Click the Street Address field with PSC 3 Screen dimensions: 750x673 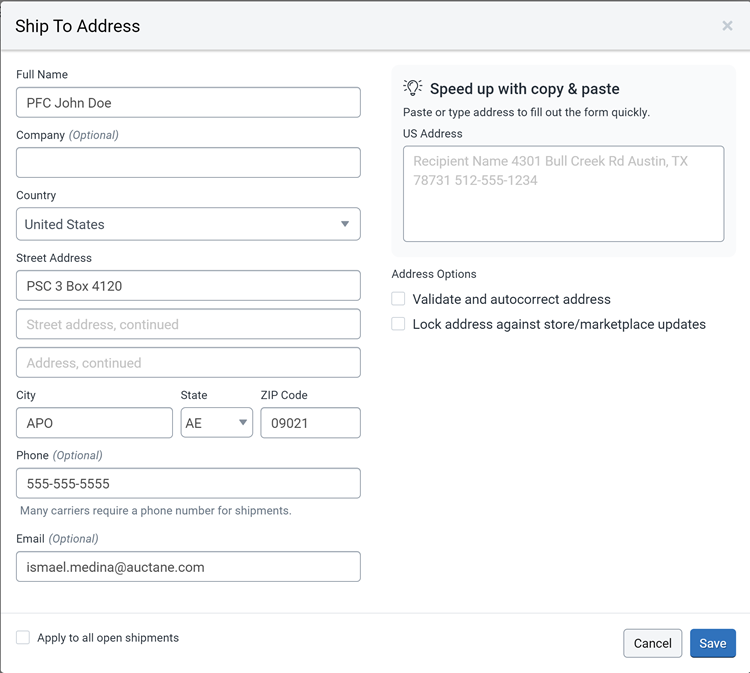point(188,286)
